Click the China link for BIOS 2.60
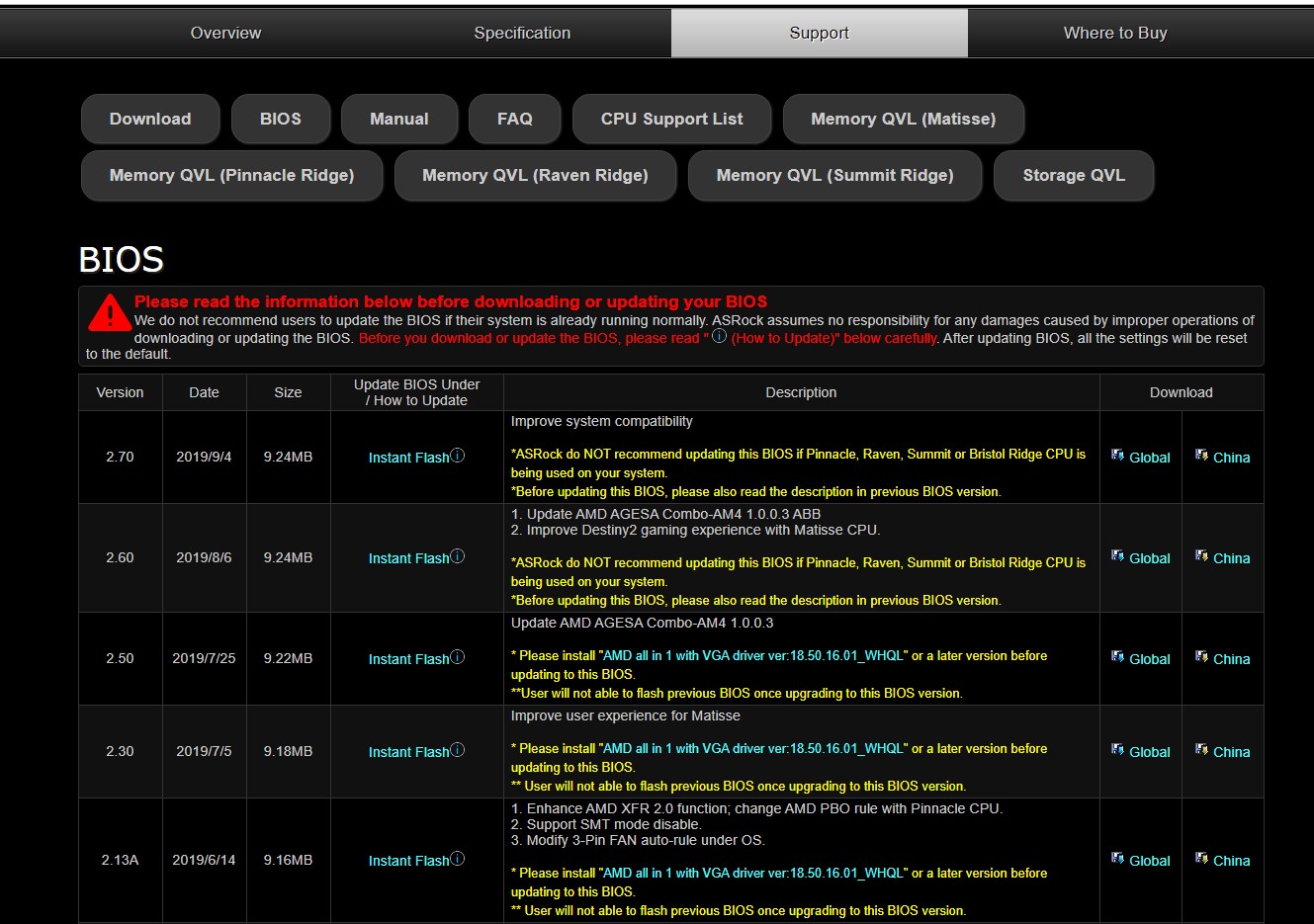 (1232, 558)
